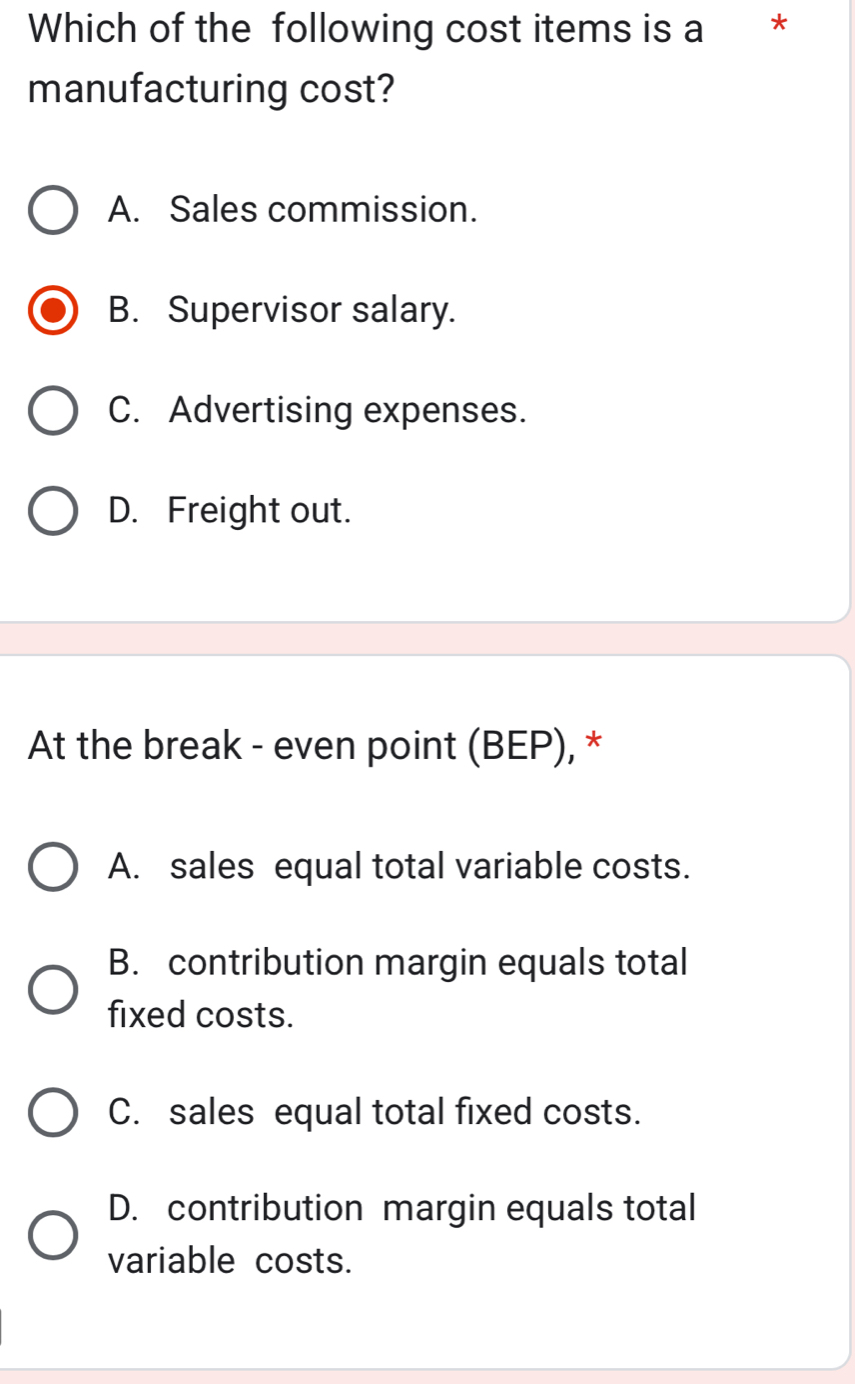Click the manufacturing cost question title

tap(365, 60)
